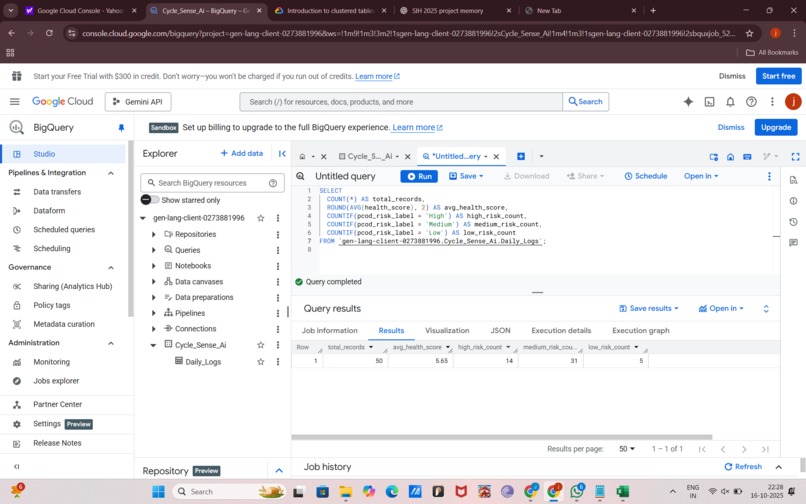Open Excel from the taskbar

tap(623, 492)
